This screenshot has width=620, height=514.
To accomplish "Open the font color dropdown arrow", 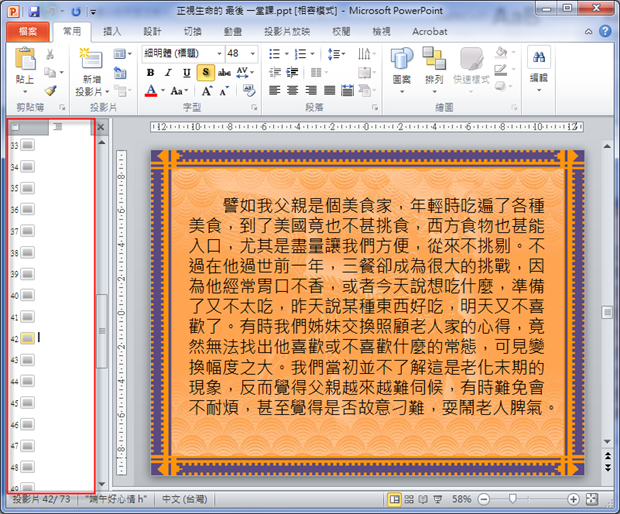I will (x=163, y=91).
